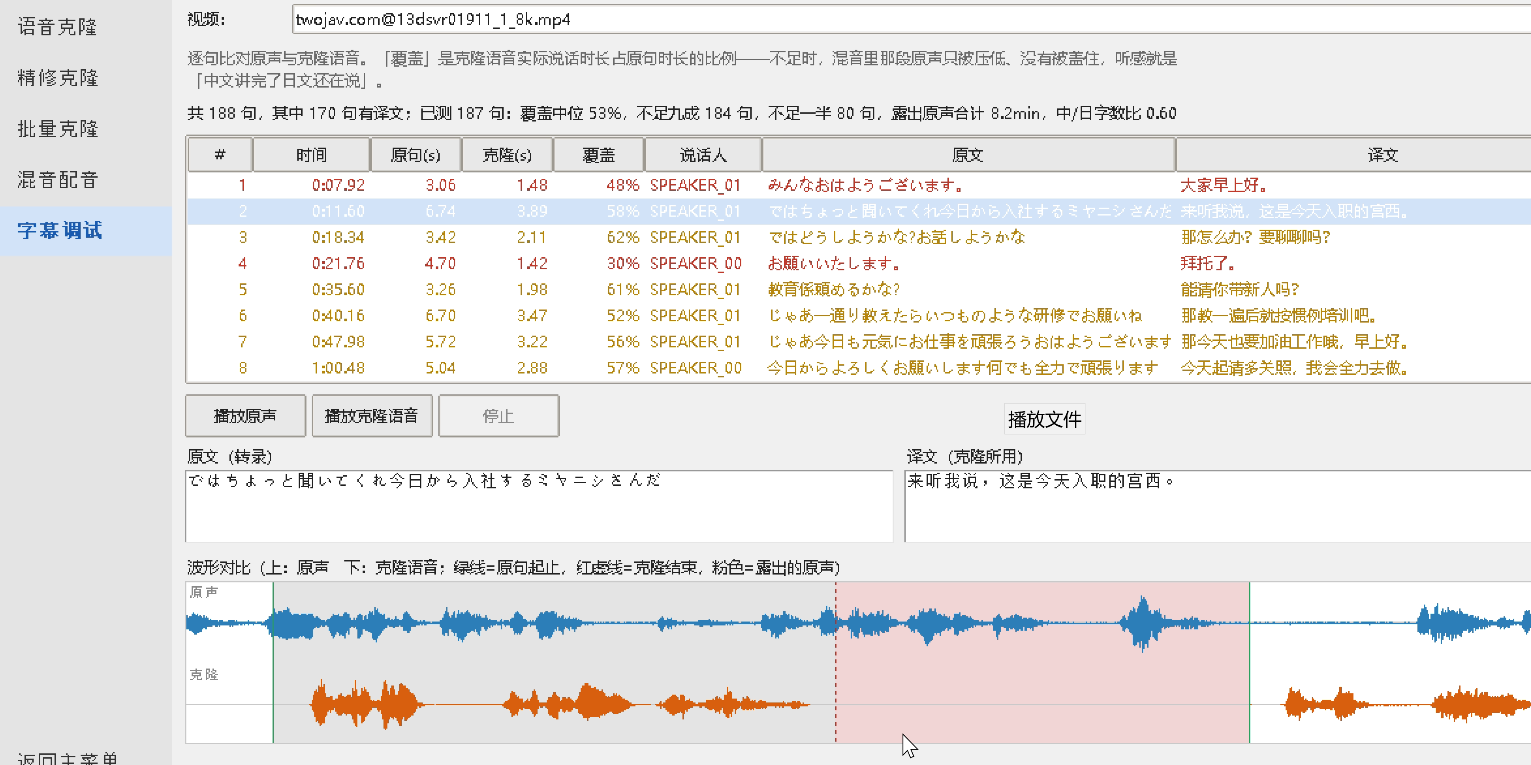The height and width of the screenshot is (765, 1531).
Task: Click into the 原文（转录） text box
Action: coord(539,506)
